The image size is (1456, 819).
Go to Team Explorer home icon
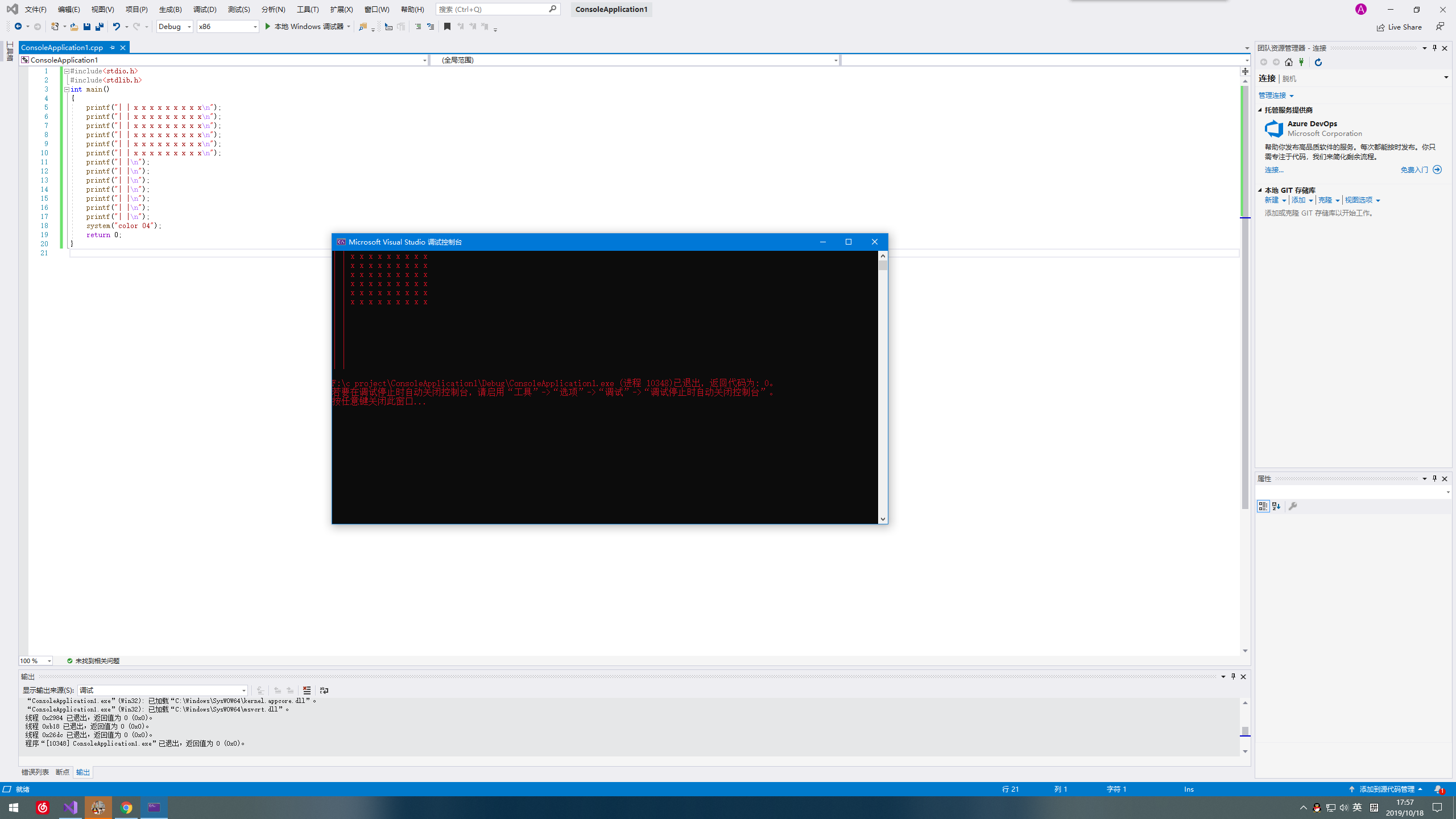pyautogui.click(x=1289, y=63)
